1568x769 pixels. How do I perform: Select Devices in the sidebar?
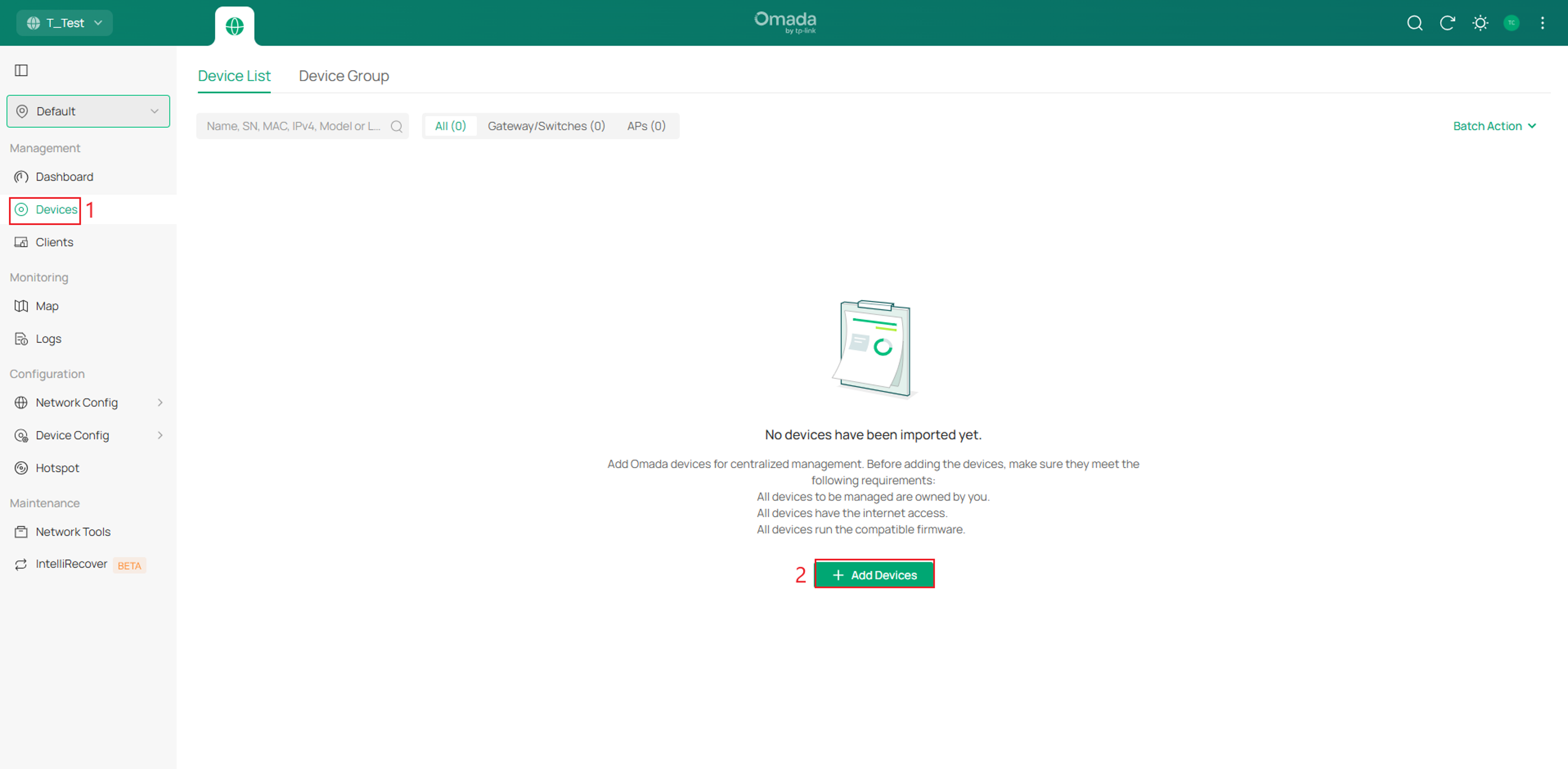(x=88, y=209)
